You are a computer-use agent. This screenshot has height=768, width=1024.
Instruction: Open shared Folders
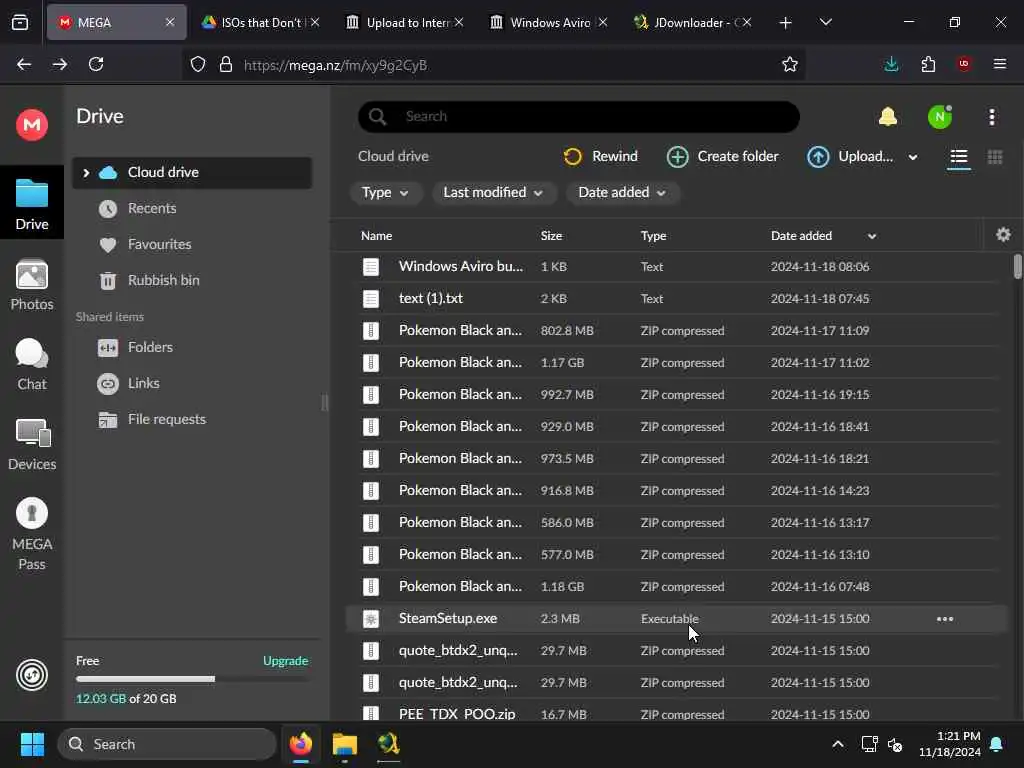(x=192, y=347)
